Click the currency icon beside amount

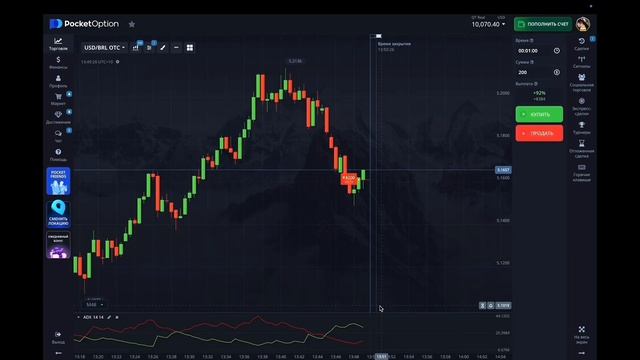point(557,72)
